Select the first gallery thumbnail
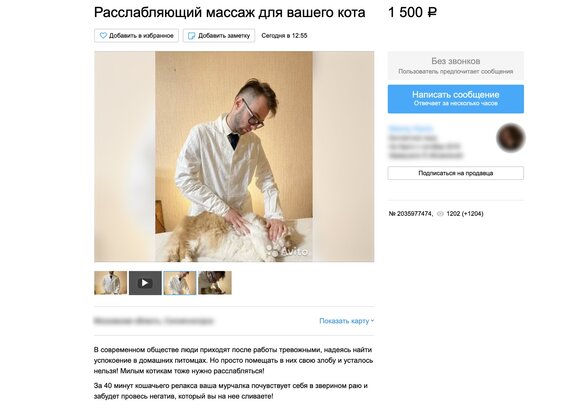This screenshot has height=415, width=580. click(110, 283)
